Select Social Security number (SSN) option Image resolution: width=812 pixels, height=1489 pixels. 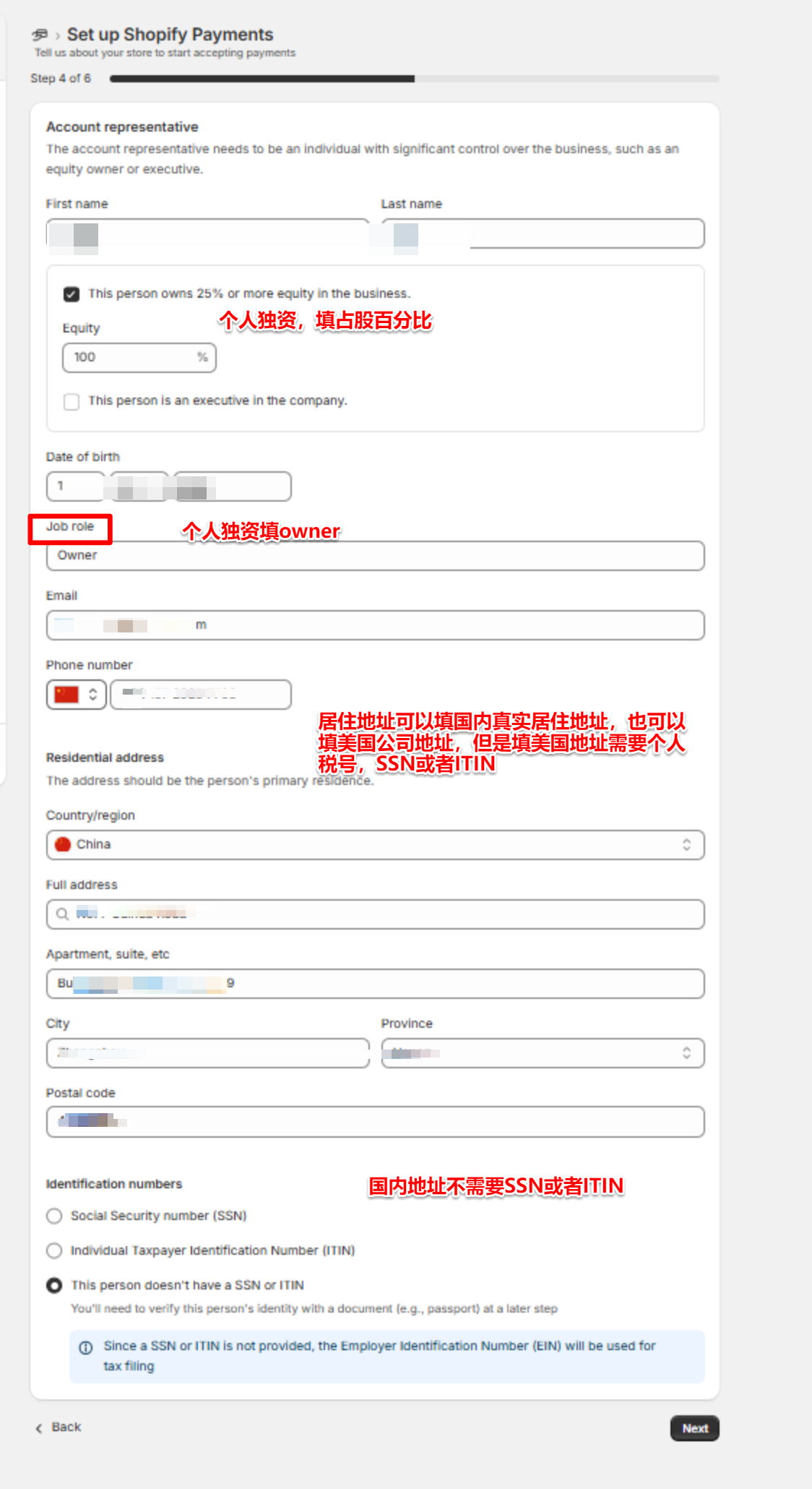tap(54, 1216)
